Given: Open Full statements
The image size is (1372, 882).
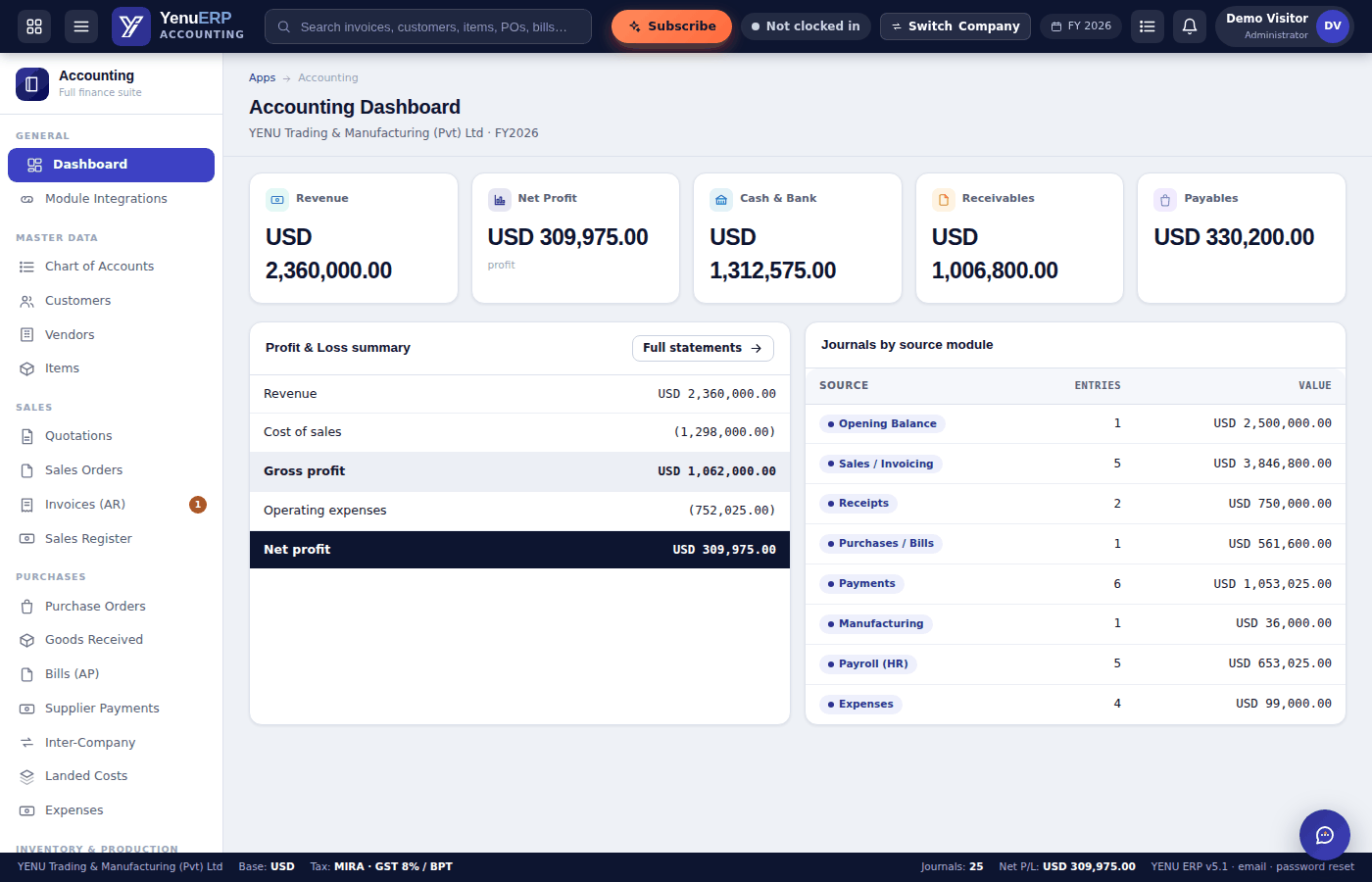Looking at the screenshot, I should [x=703, y=348].
